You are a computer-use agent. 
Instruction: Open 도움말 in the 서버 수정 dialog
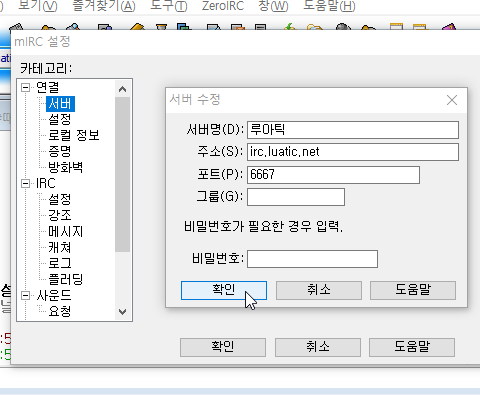413,290
